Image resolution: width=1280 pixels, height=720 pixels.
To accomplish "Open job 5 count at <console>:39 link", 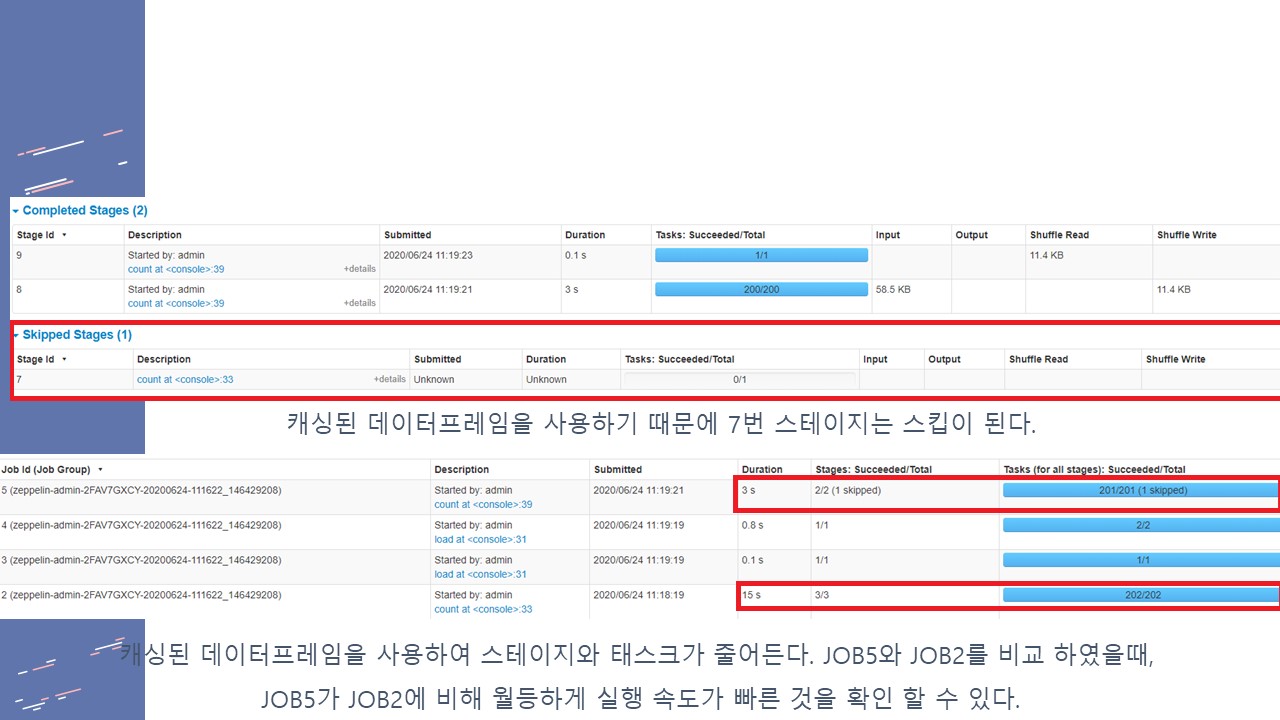I will [483, 504].
